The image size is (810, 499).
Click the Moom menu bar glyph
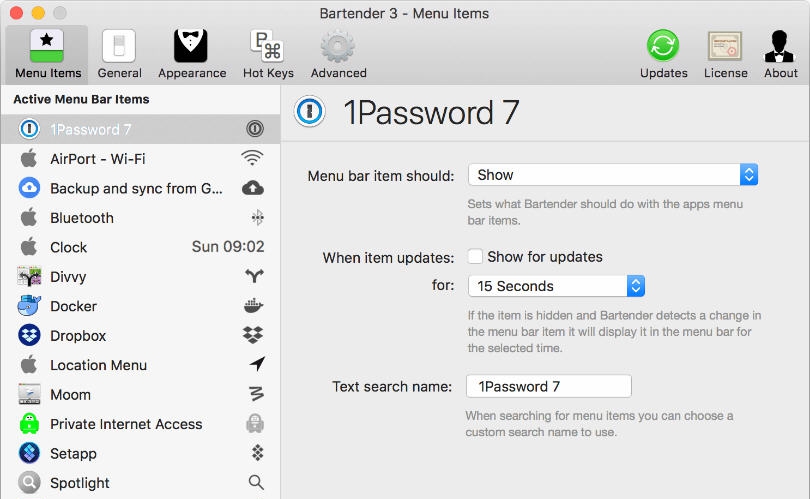click(256, 394)
